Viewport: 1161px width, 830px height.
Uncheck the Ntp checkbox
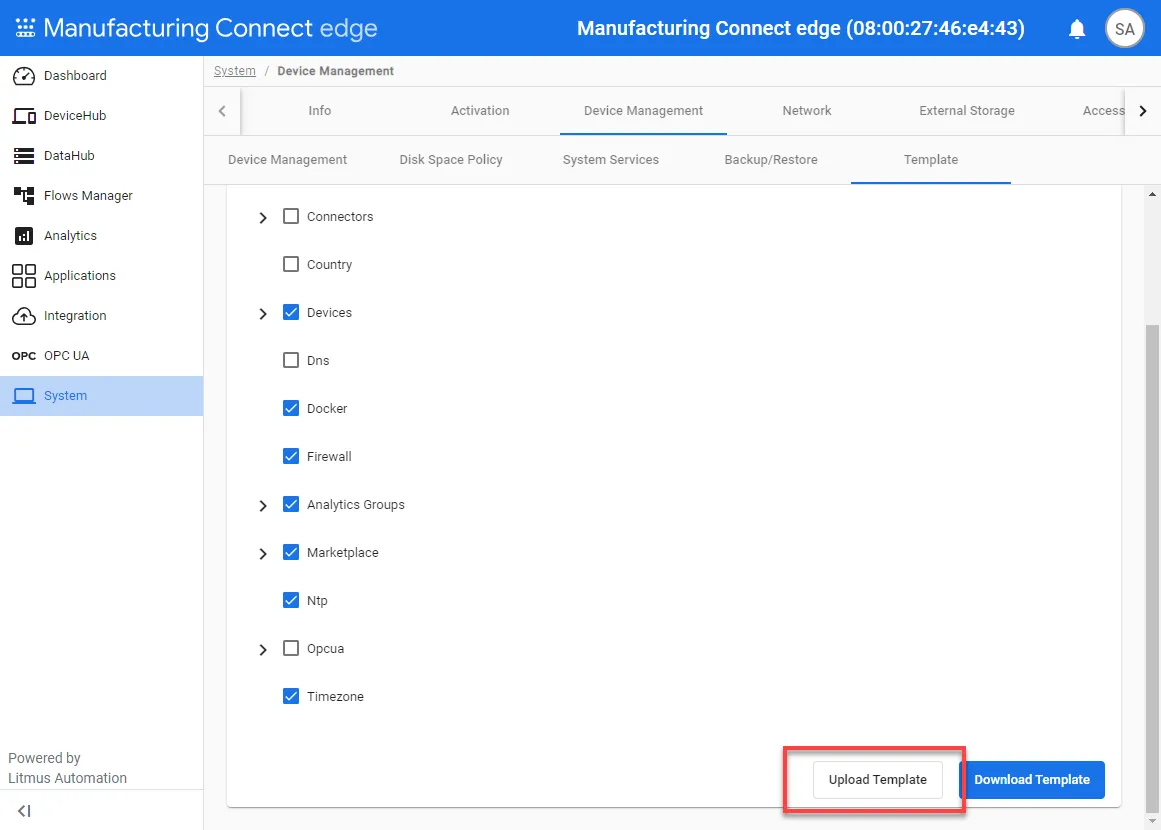pyautogui.click(x=291, y=600)
